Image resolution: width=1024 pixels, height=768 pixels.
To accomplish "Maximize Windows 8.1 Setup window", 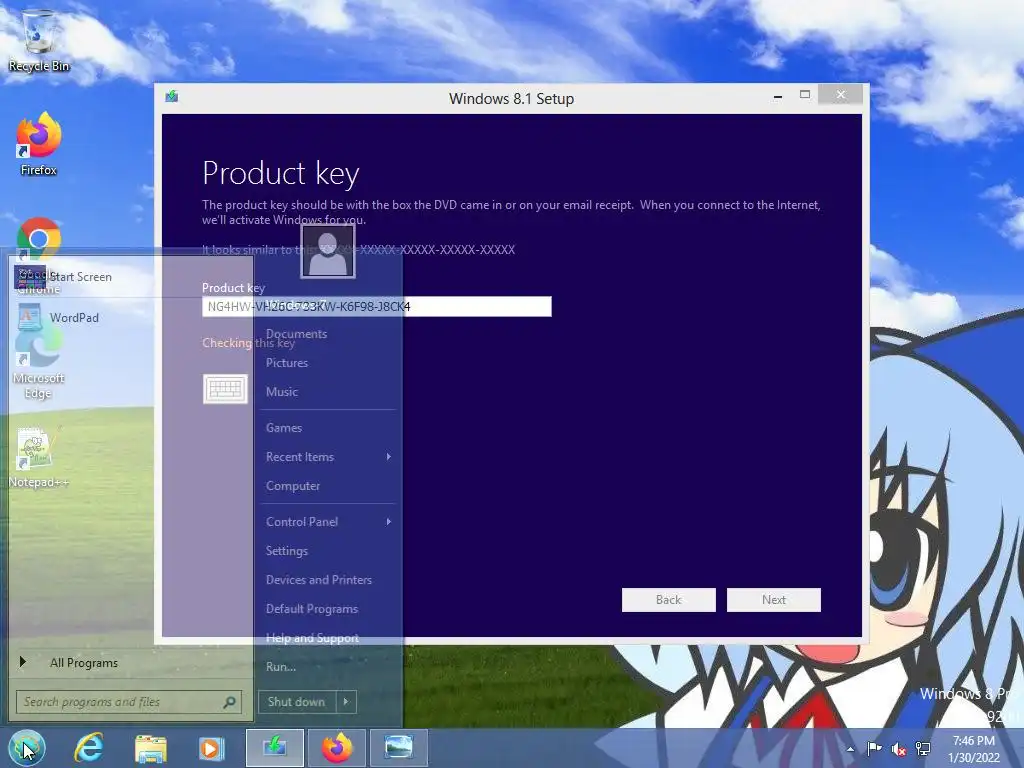I will pos(805,95).
